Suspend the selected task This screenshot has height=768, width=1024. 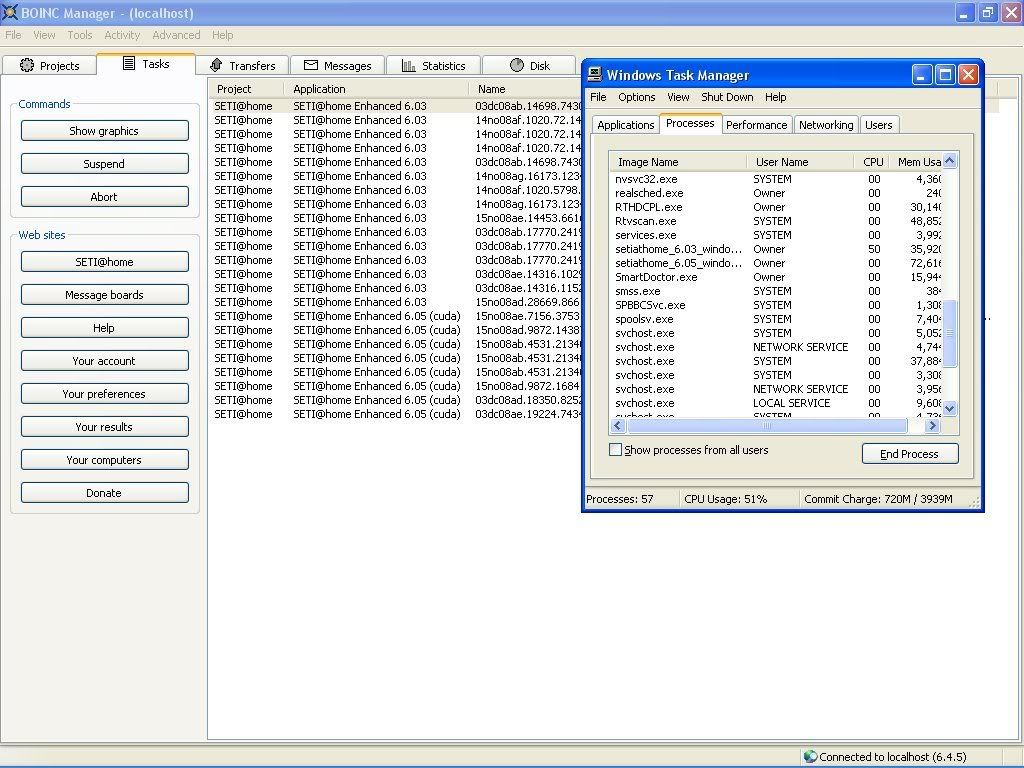click(104, 164)
